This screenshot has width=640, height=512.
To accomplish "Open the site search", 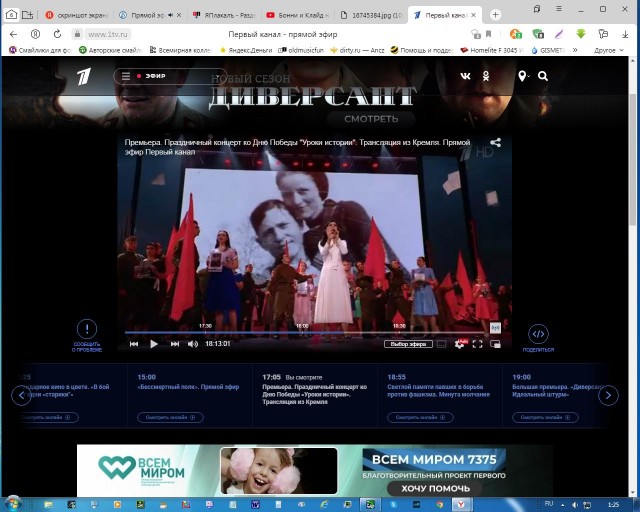I will (543, 76).
